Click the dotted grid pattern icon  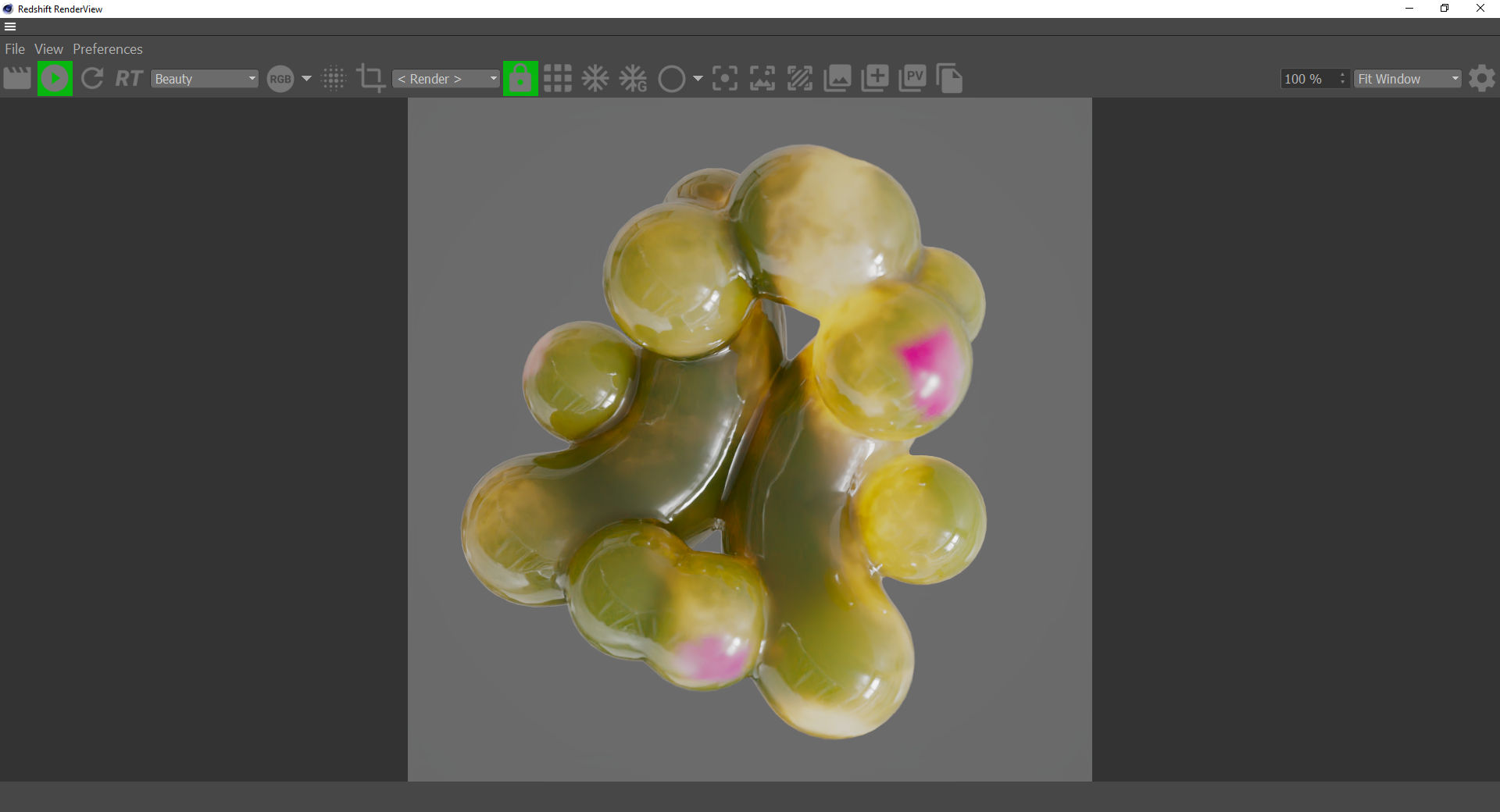[334, 79]
